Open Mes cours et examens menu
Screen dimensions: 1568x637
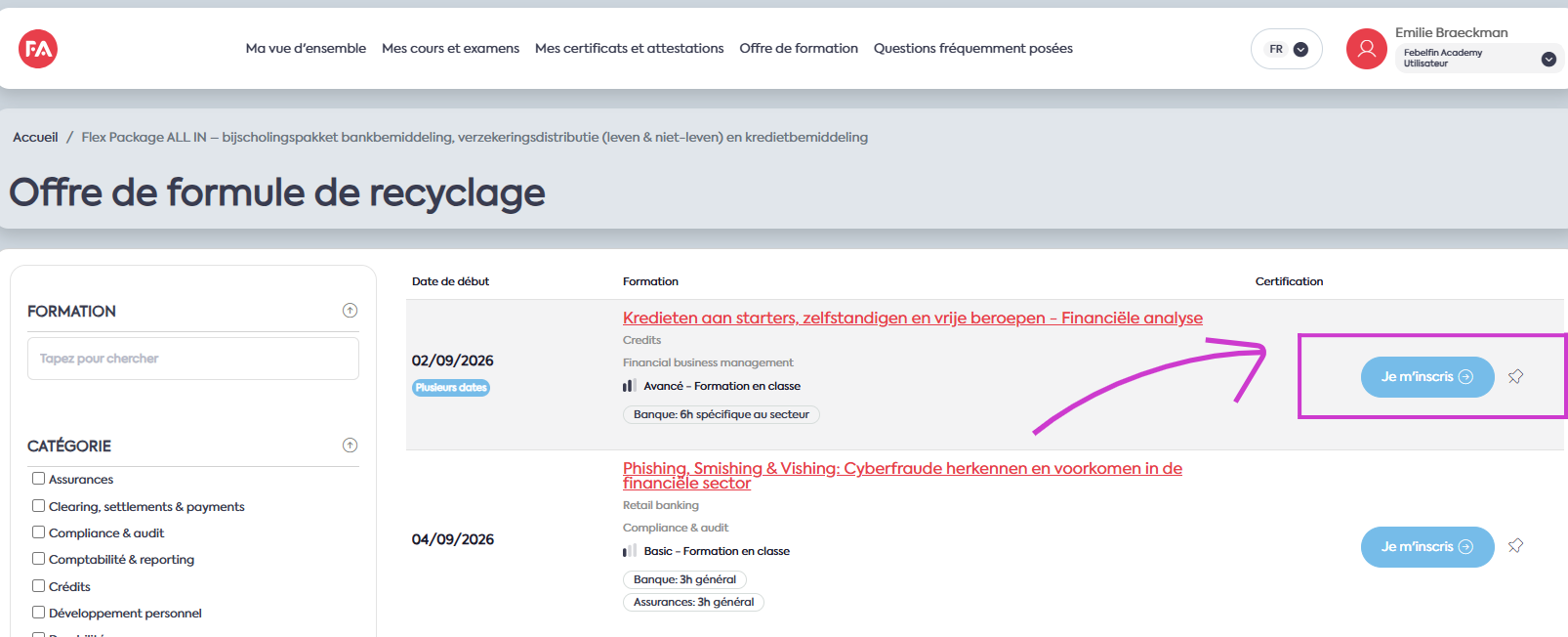450,48
